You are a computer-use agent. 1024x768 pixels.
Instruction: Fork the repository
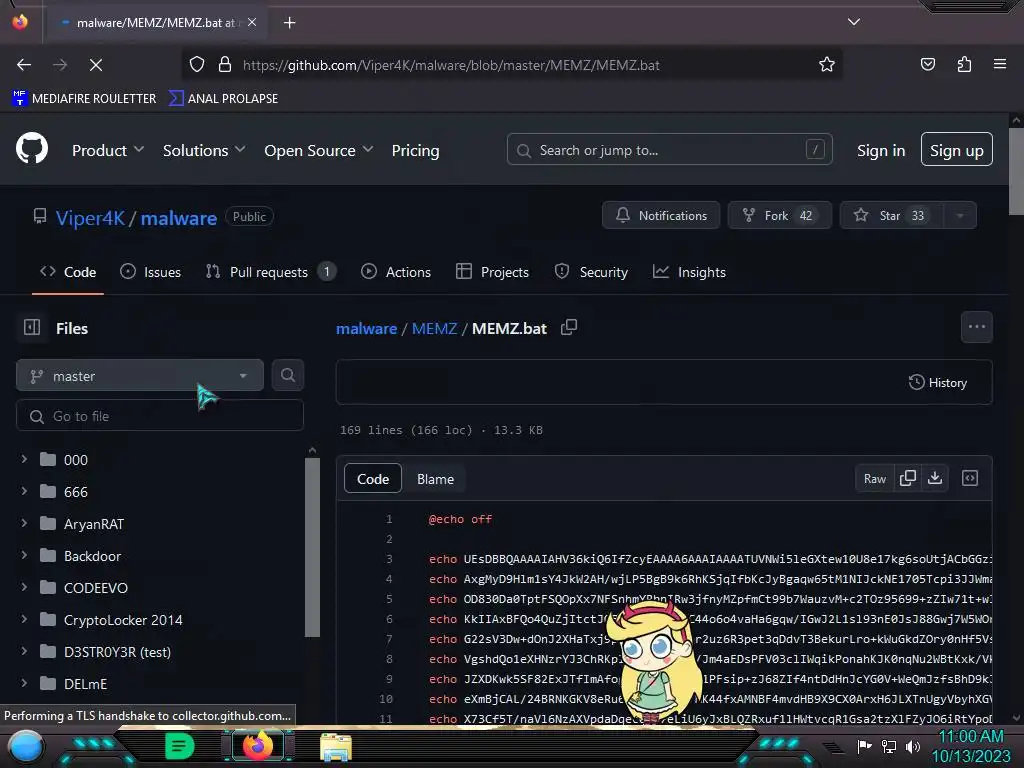780,215
